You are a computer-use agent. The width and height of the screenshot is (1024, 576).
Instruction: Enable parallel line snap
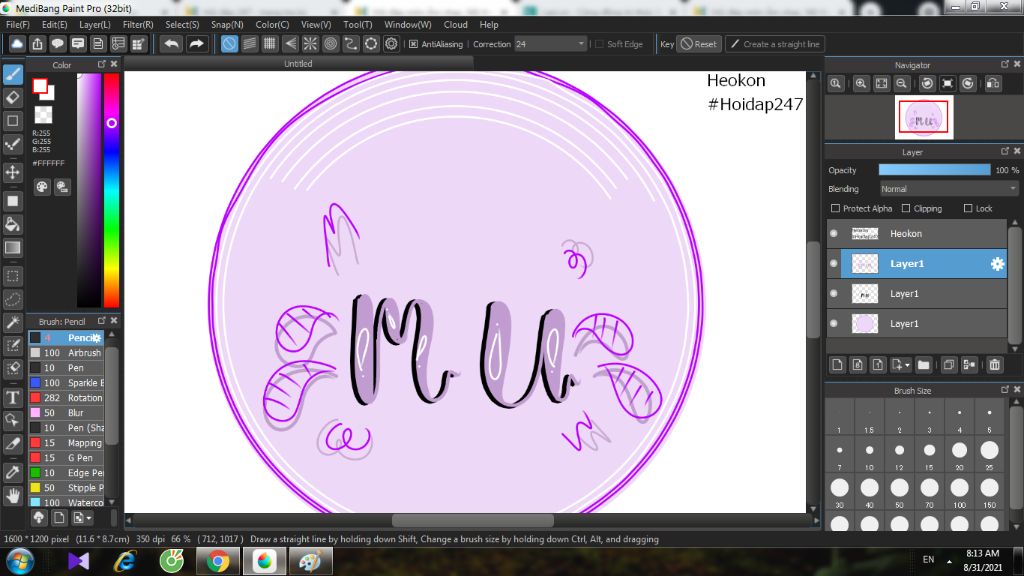(249, 44)
